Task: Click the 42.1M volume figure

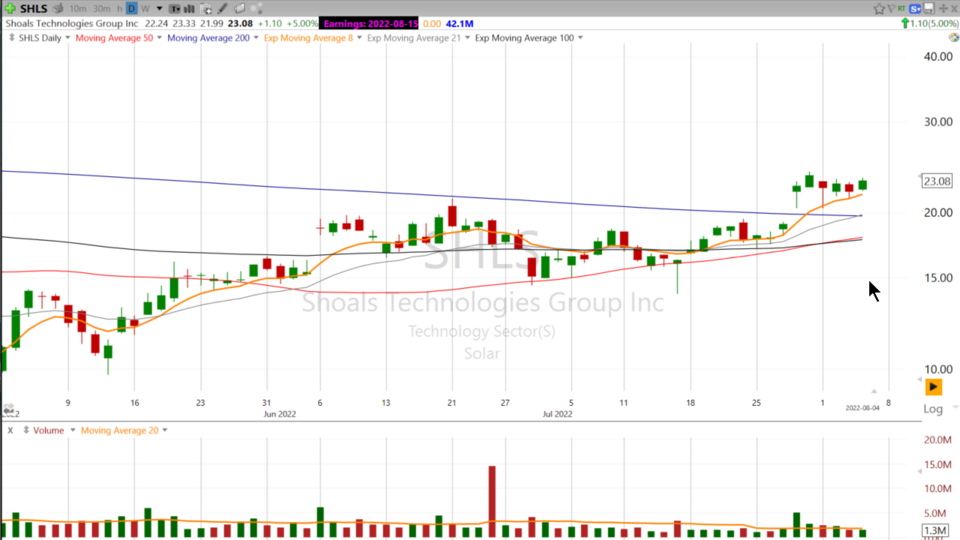Action: 459,23
